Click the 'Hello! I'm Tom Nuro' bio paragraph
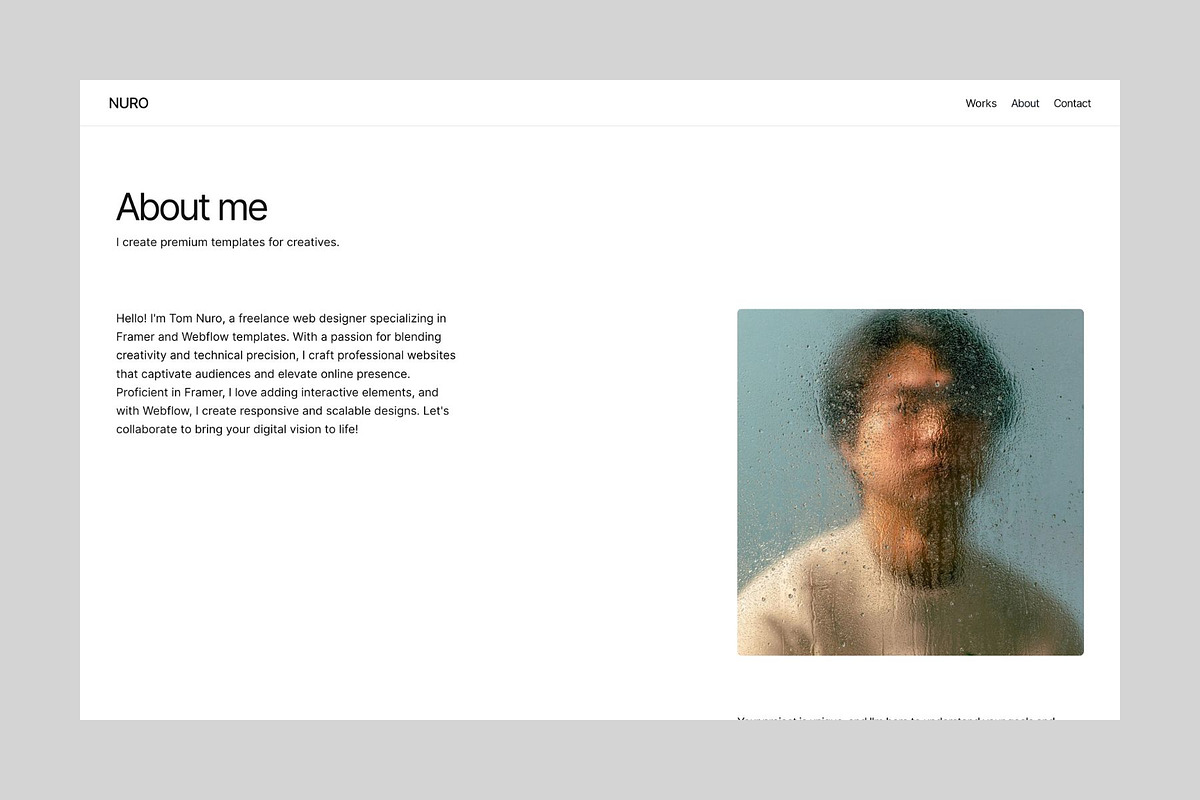1200x800 pixels. click(x=286, y=374)
